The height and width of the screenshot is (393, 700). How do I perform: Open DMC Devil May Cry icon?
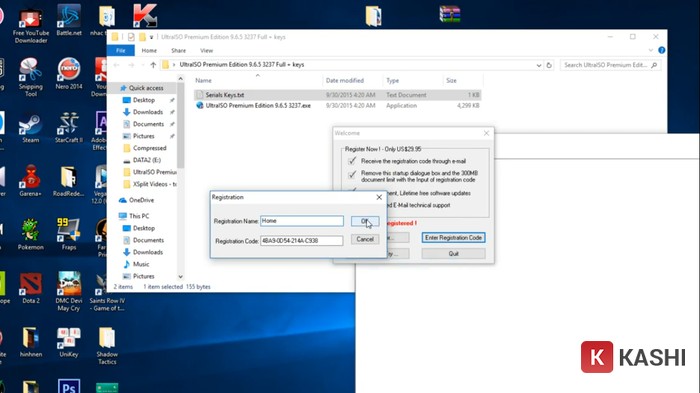tap(69, 292)
